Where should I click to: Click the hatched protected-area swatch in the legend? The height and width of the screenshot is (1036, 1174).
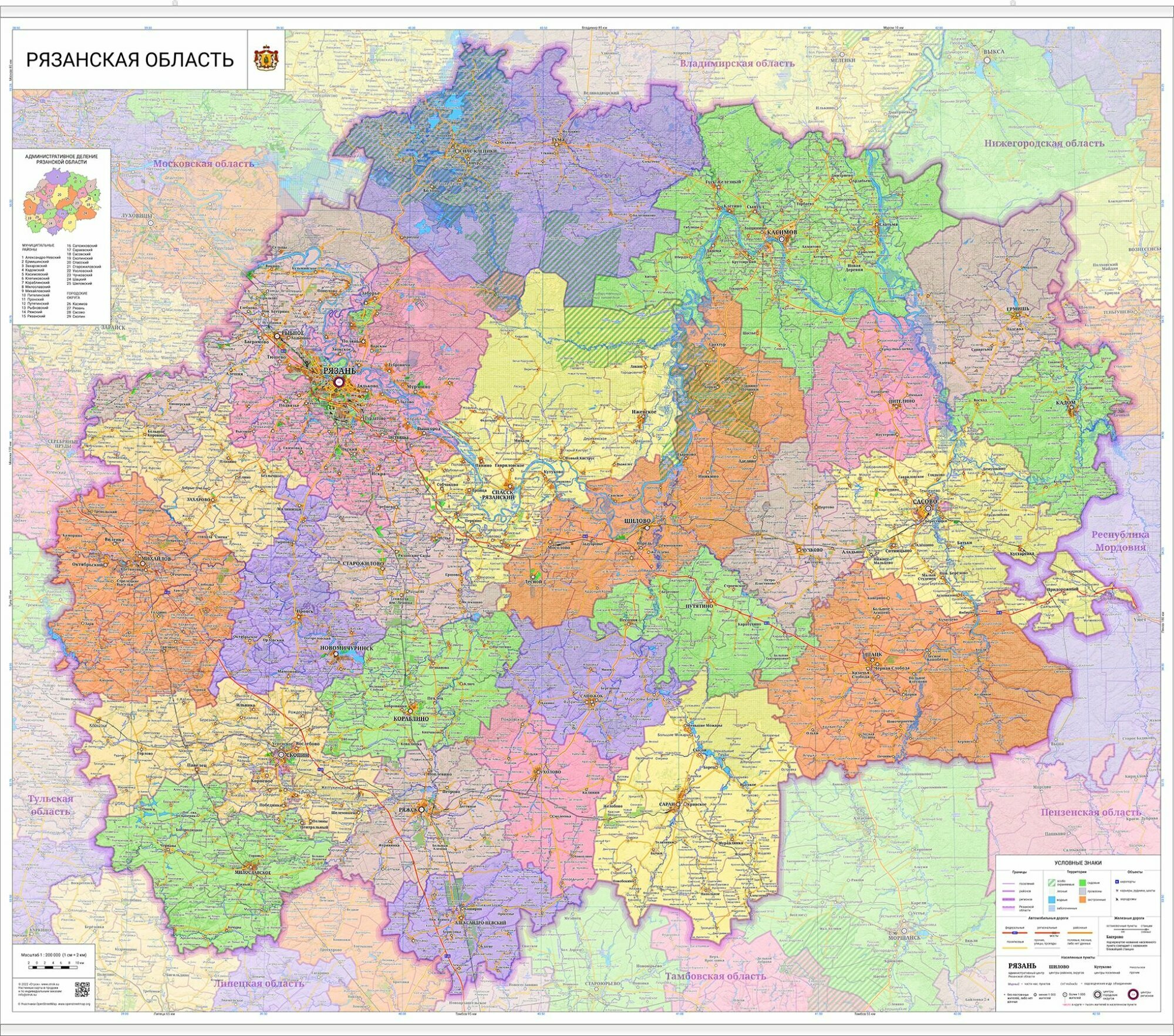coord(1052,883)
